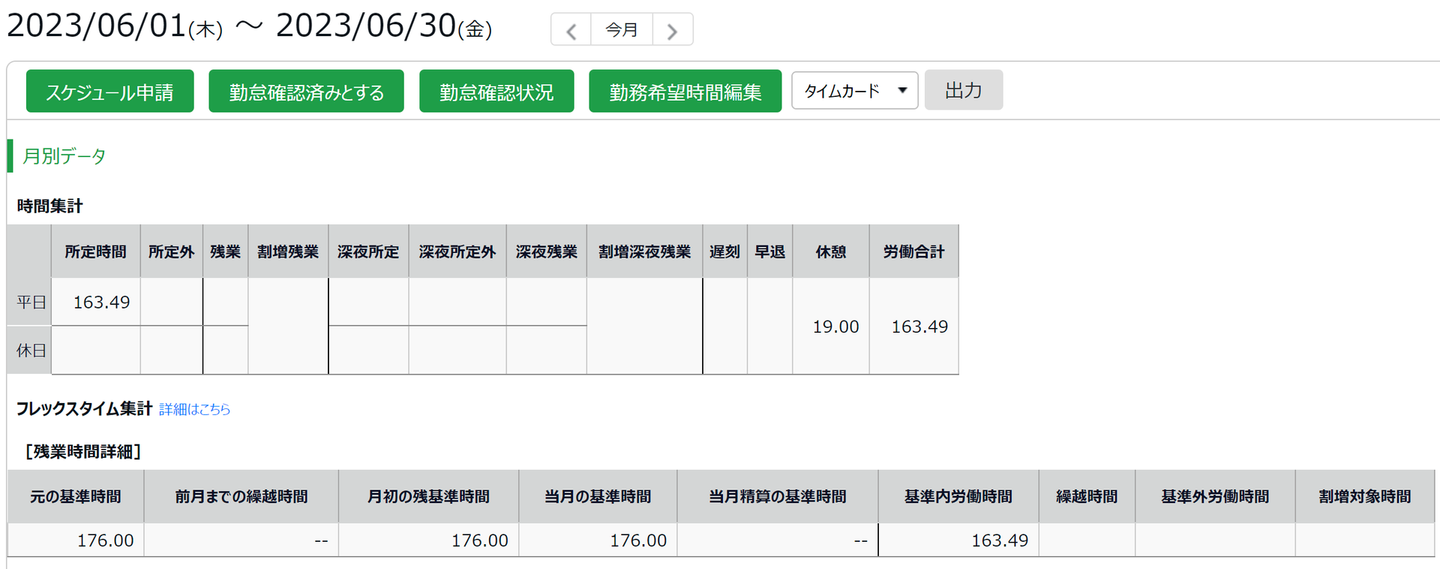Click the 元の基準時間 176.00 value
The image size is (1440, 569).
click(x=105, y=541)
